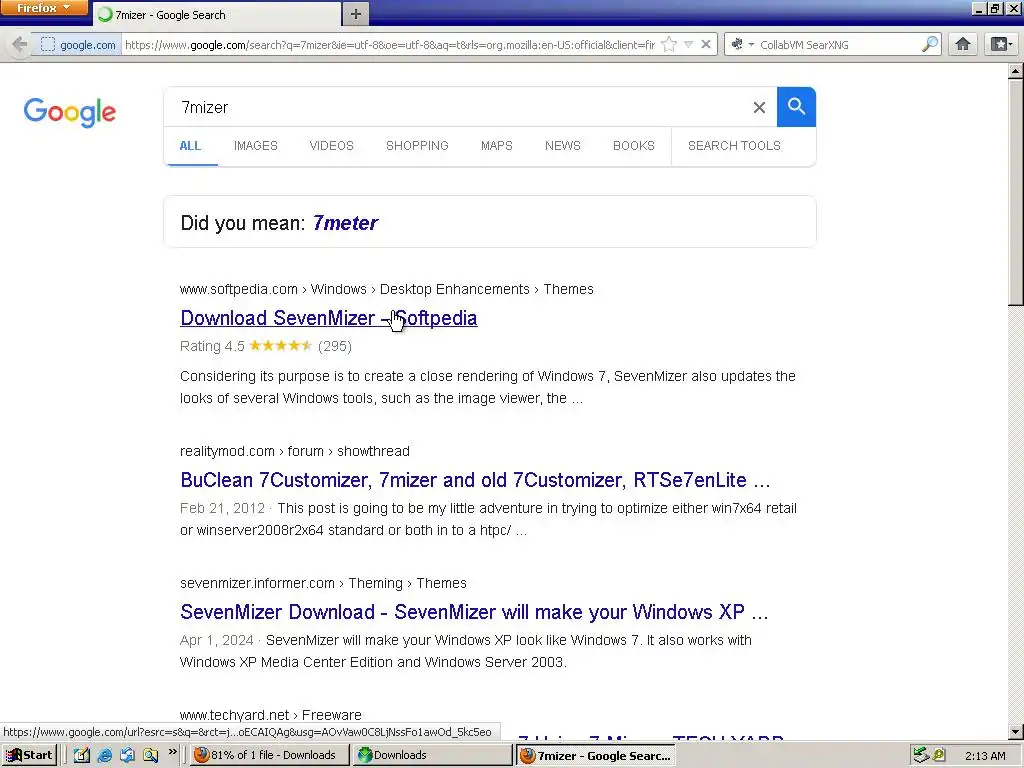Open the BuClean 7Customizer forum result
Screen dimensions: 1024x768
point(475,480)
